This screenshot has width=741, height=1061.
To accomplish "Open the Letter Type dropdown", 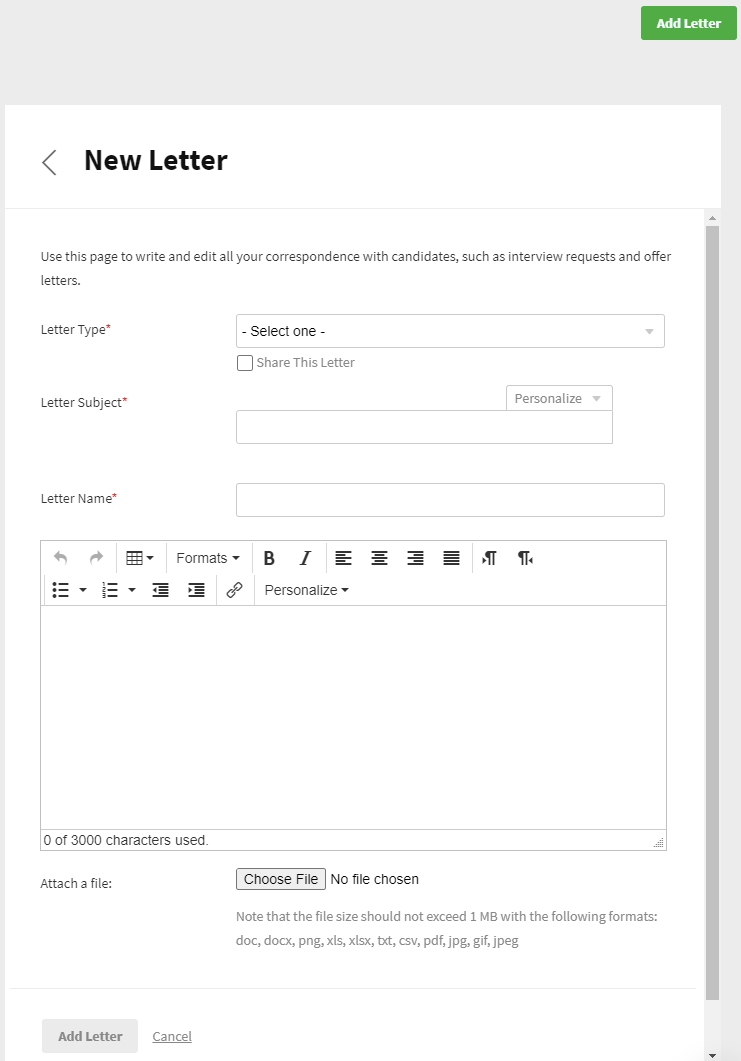I will [x=450, y=331].
